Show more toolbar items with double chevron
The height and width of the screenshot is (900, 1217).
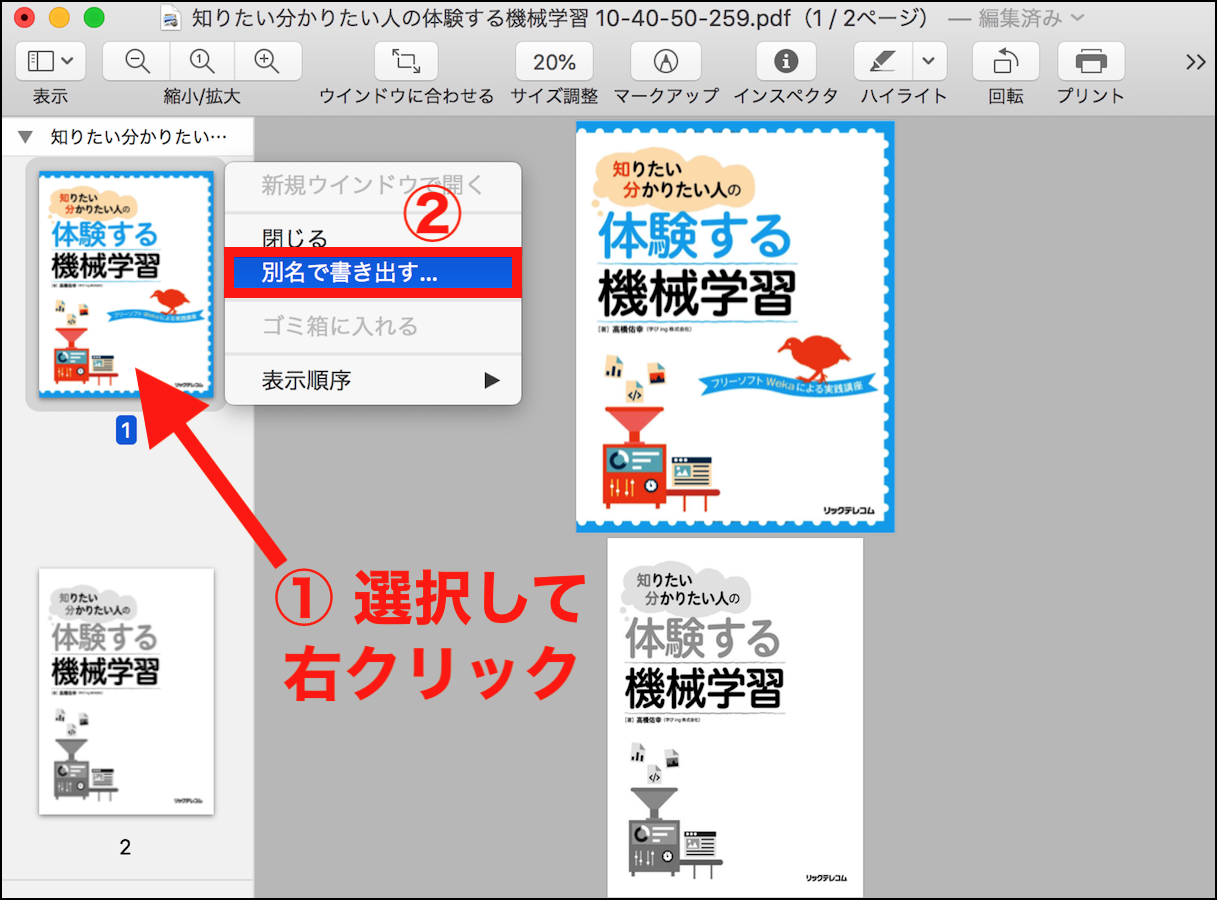(x=1195, y=62)
